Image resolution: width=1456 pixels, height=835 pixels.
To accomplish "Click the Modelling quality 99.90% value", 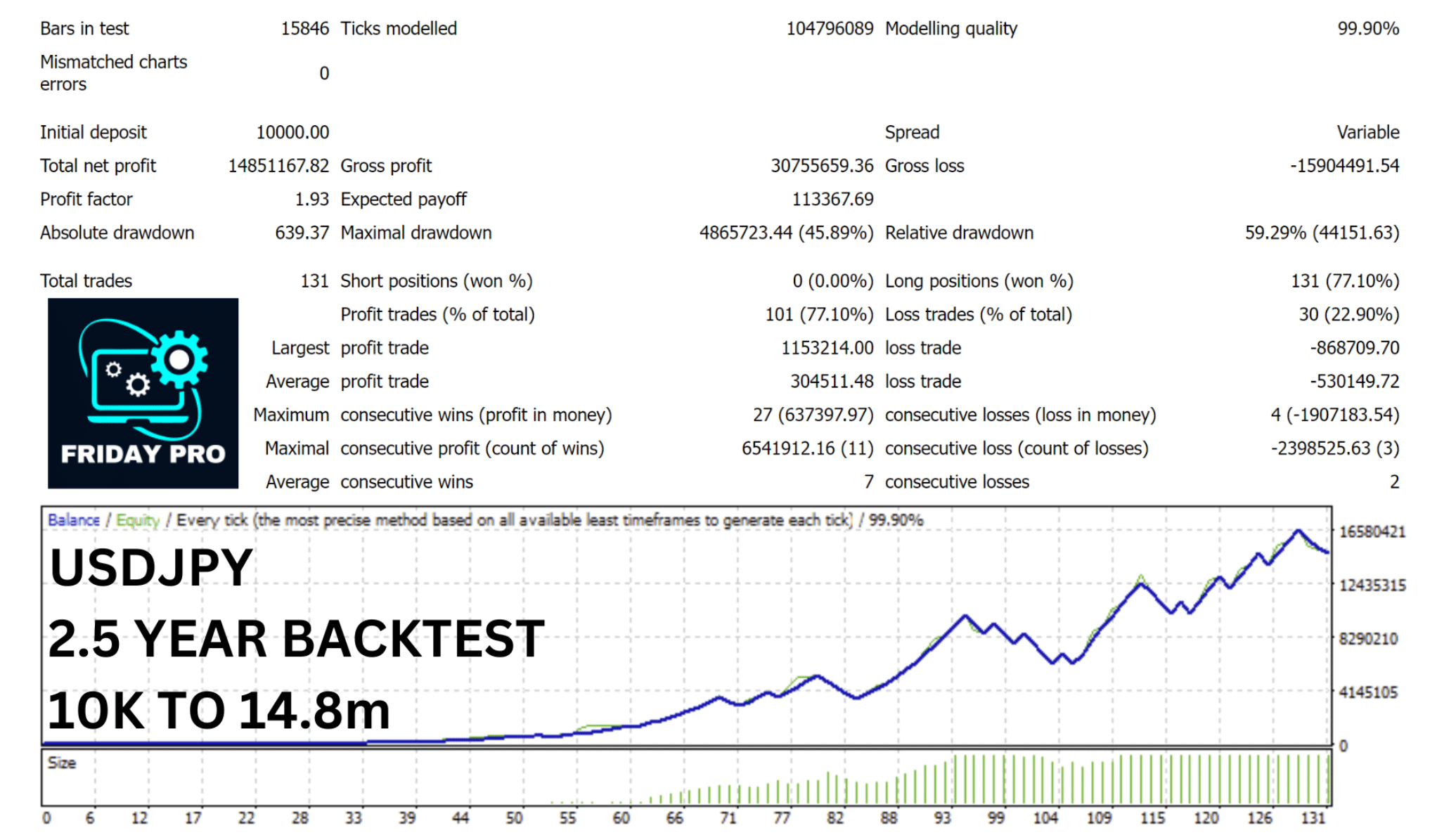I will [1367, 29].
